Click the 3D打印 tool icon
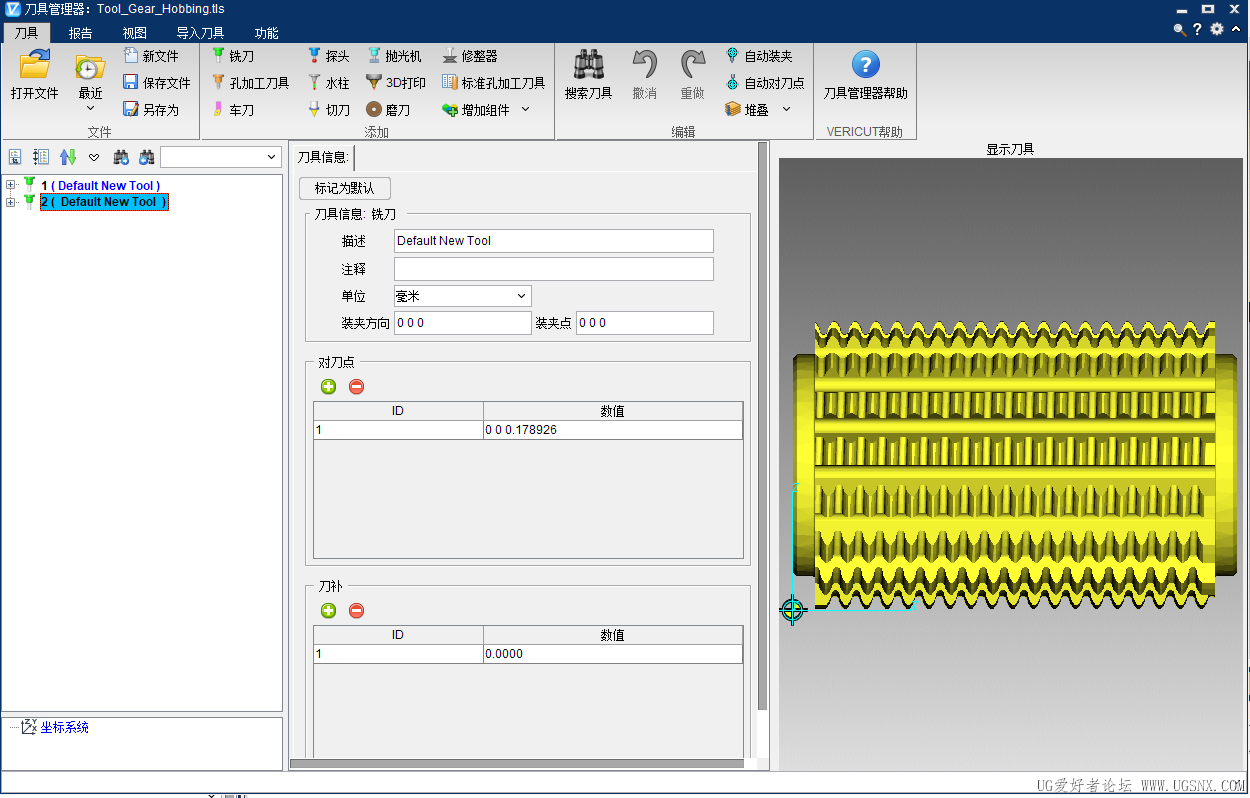 pos(374,83)
